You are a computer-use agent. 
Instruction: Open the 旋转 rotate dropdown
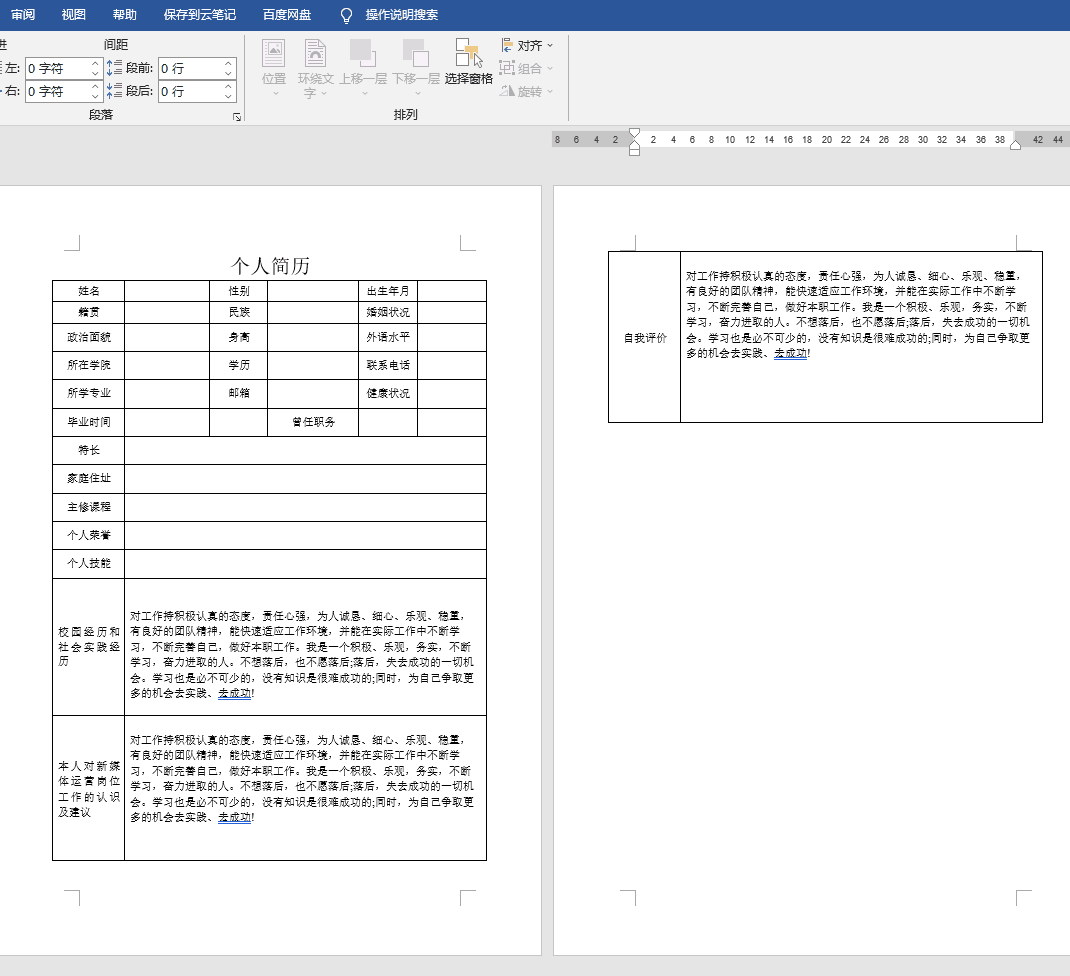(x=527, y=91)
